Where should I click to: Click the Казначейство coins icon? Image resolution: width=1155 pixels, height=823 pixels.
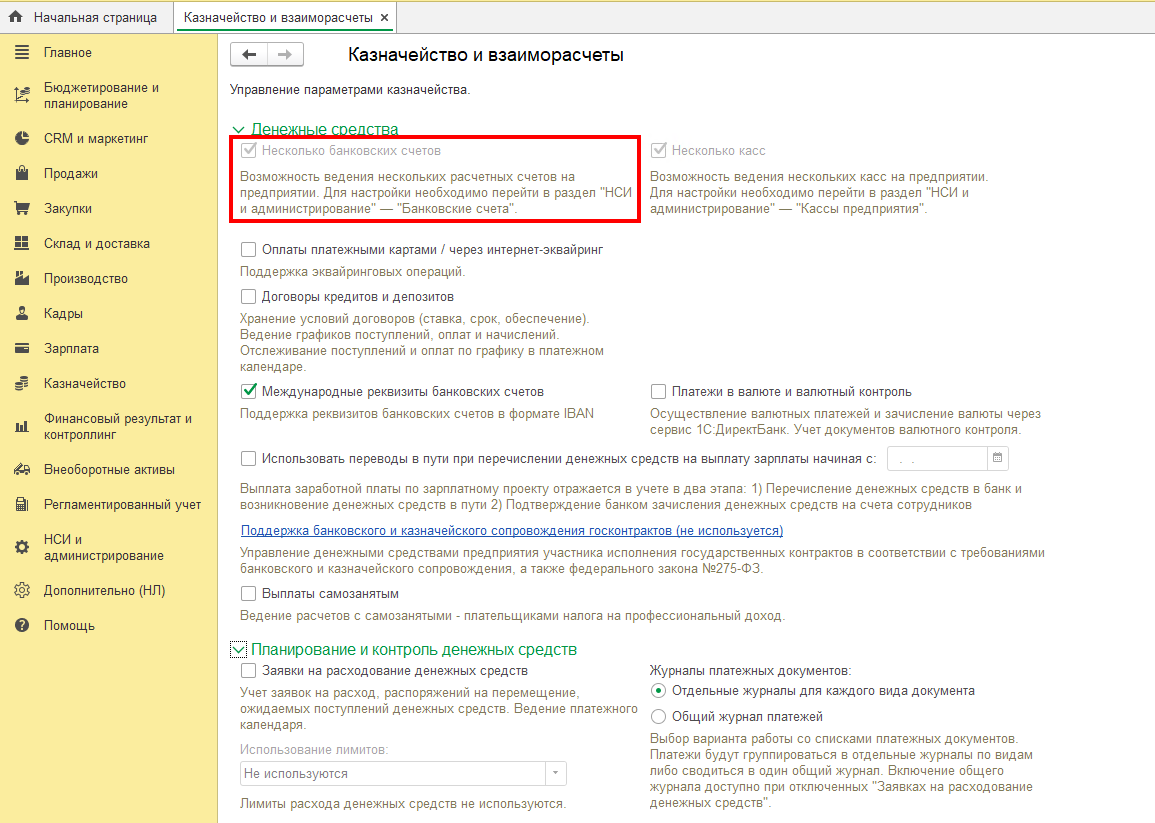coord(22,383)
